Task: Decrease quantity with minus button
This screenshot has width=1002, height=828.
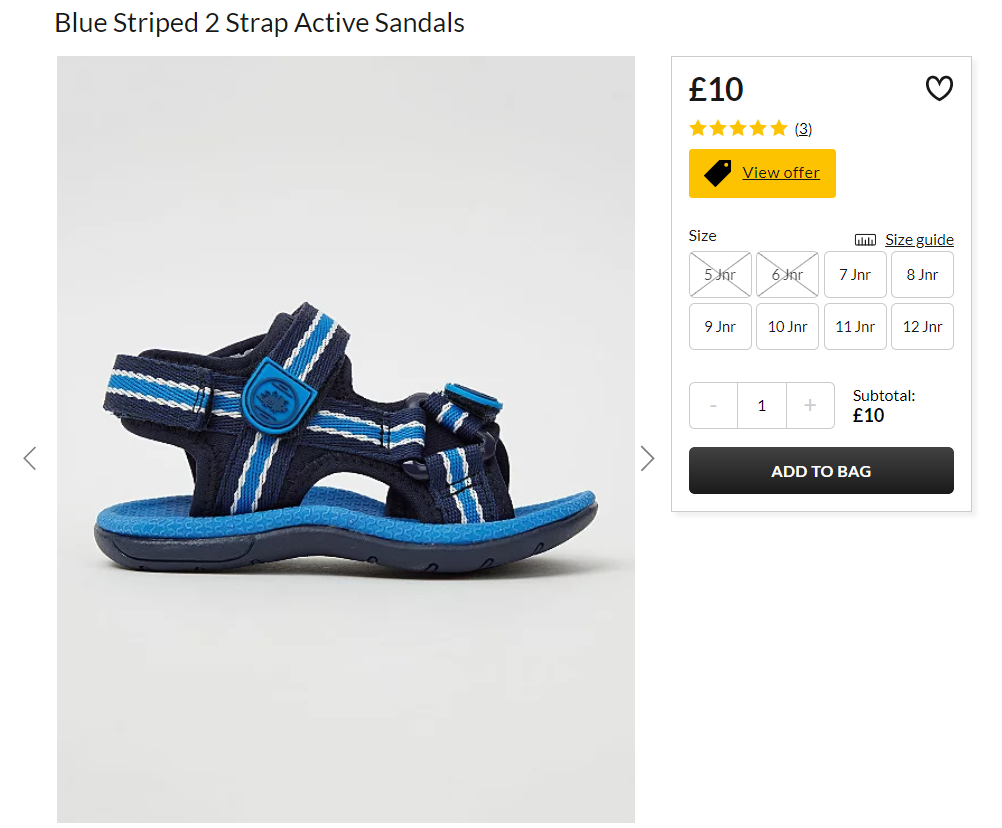Action: click(713, 405)
